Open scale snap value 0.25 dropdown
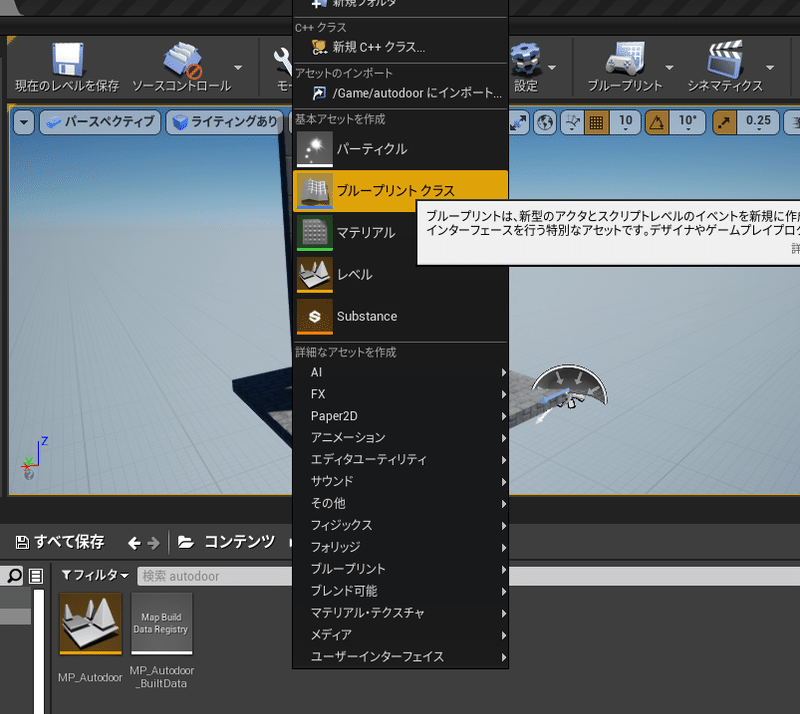Viewport: 800px width, 714px height. (x=758, y=122)
